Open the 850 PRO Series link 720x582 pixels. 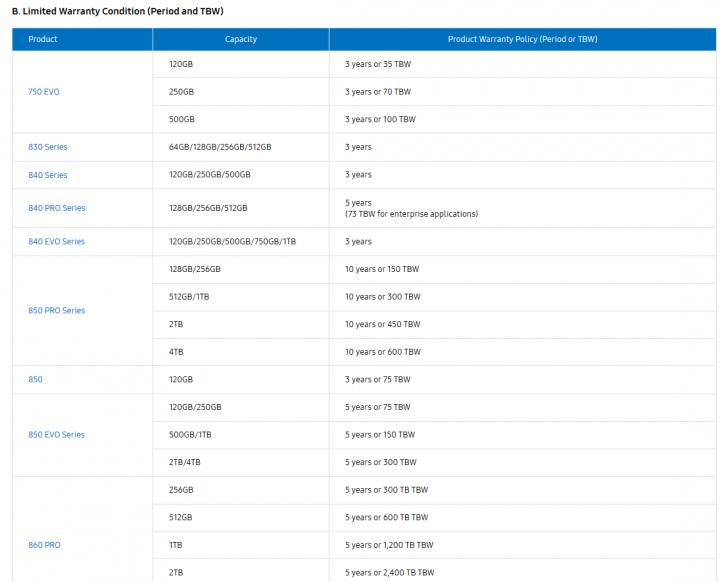tap(56, 311)
